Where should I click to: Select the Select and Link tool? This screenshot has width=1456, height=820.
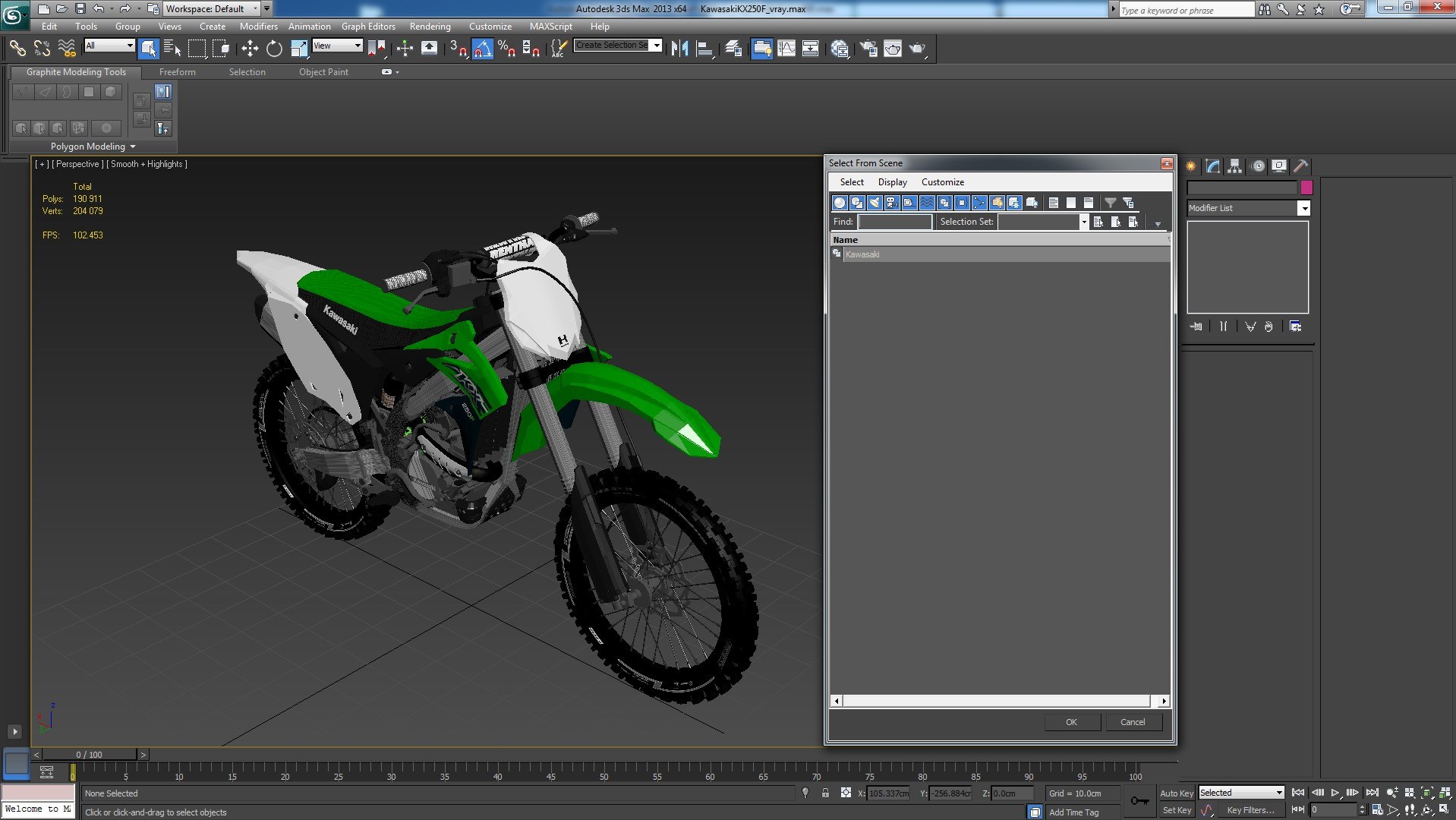click(17, 49)
